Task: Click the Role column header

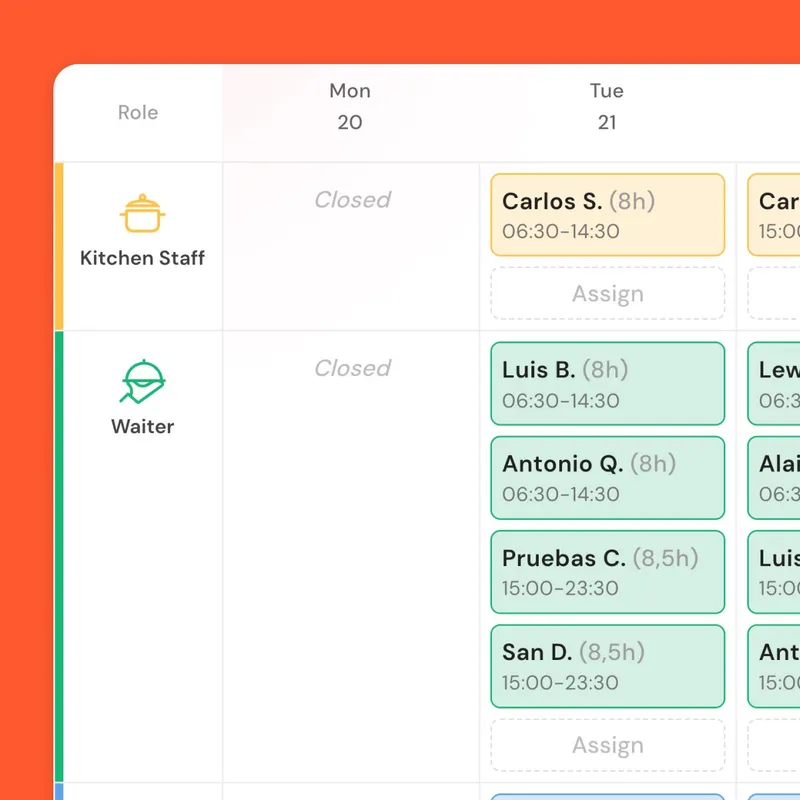Action: 137,112
